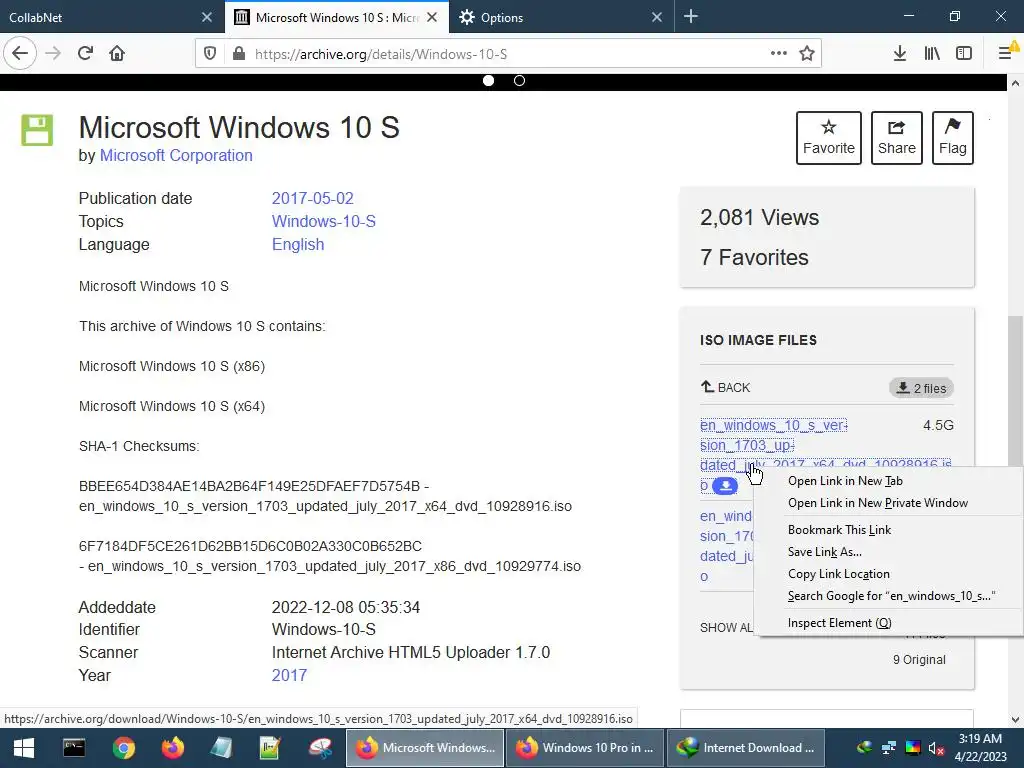Open a new browser tab
The height and width of the screenshot is (768, 1024).
690,17
